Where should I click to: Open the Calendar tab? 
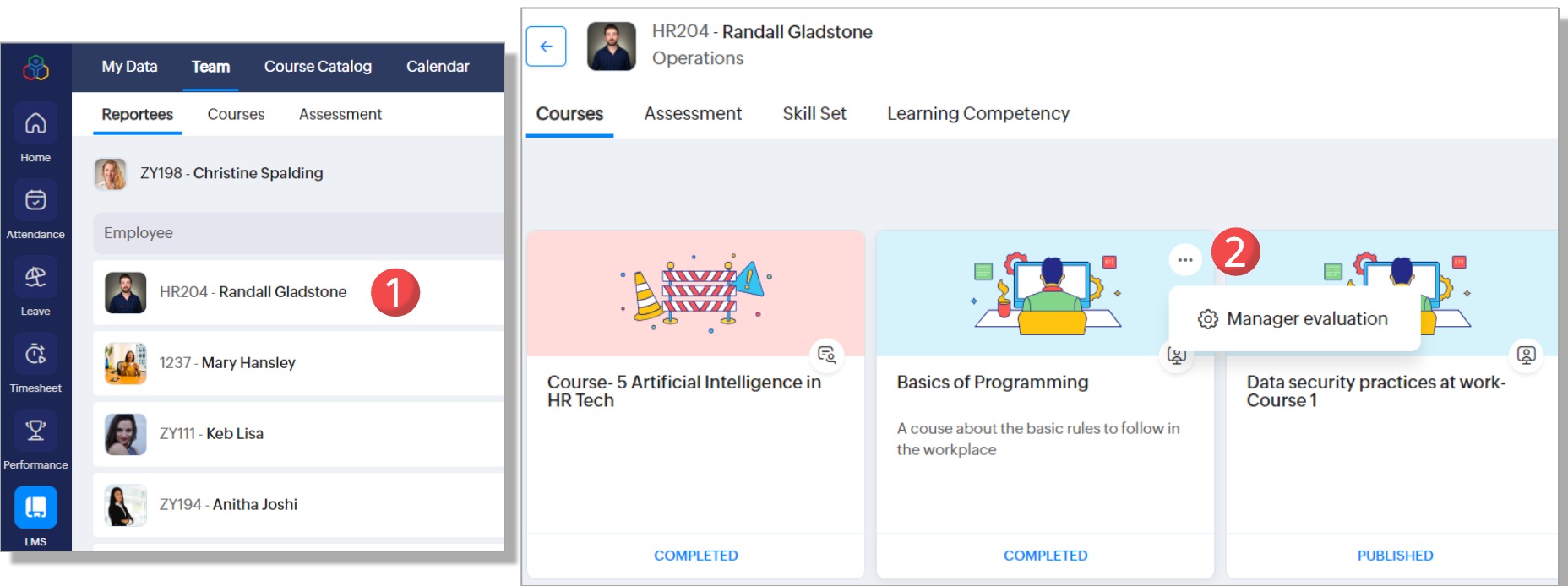pos(438,67)
